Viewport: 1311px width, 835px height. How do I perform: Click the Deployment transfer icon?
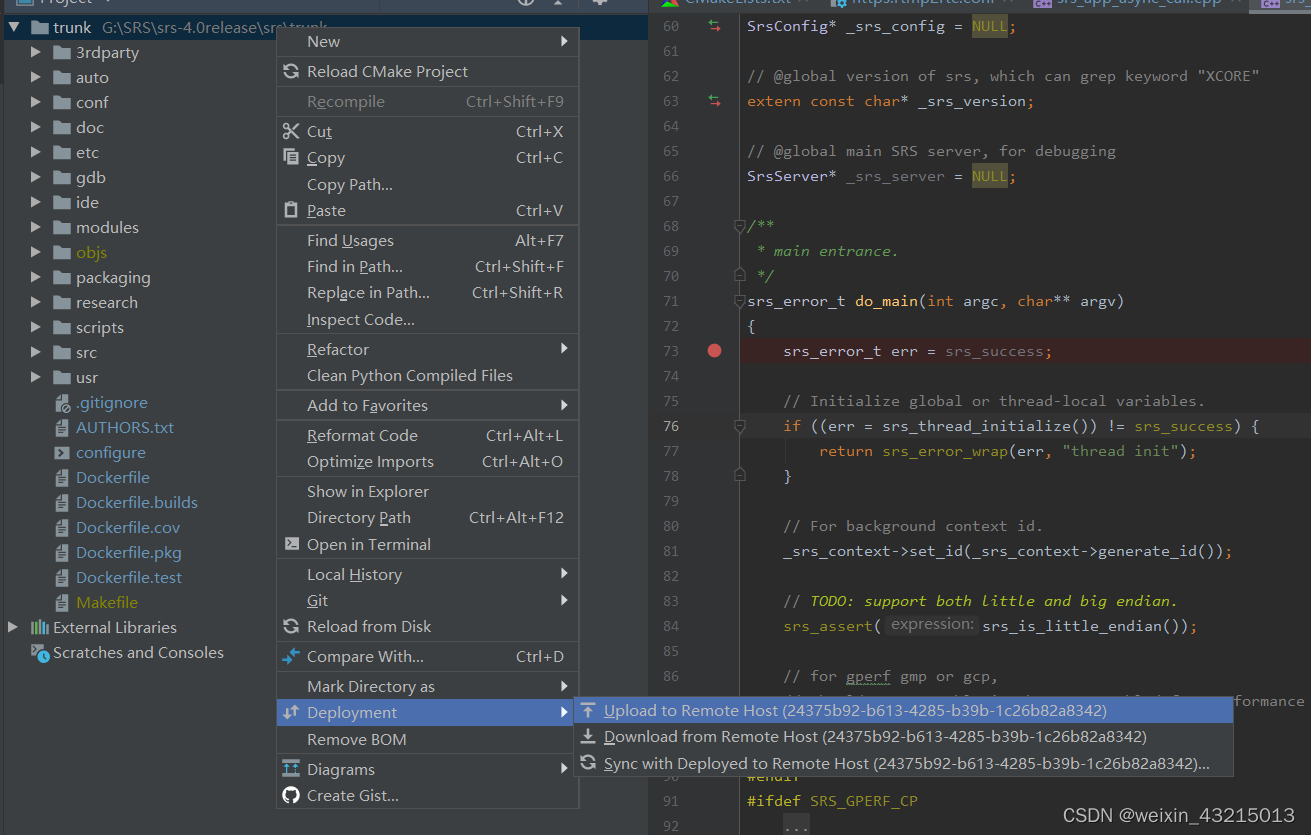click(x=291, y=712)
